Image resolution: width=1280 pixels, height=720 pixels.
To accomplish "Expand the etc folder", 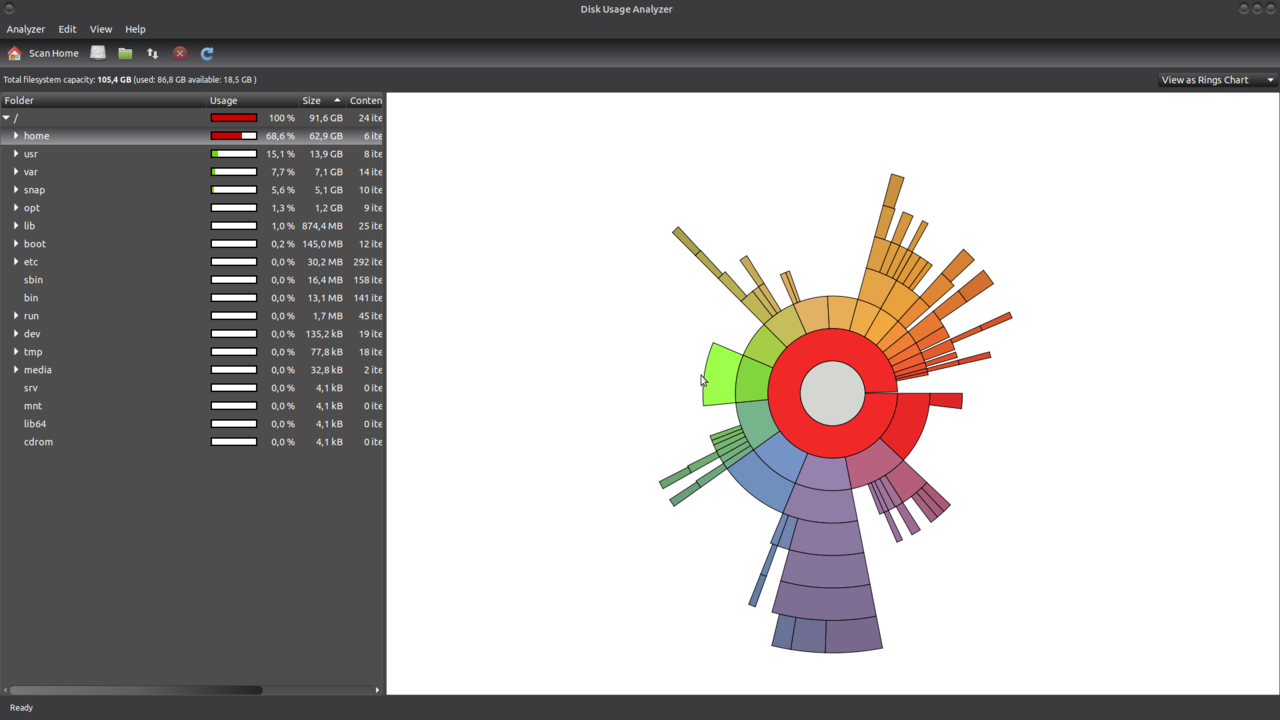I will pyautogui.click(x=16, y=262).
